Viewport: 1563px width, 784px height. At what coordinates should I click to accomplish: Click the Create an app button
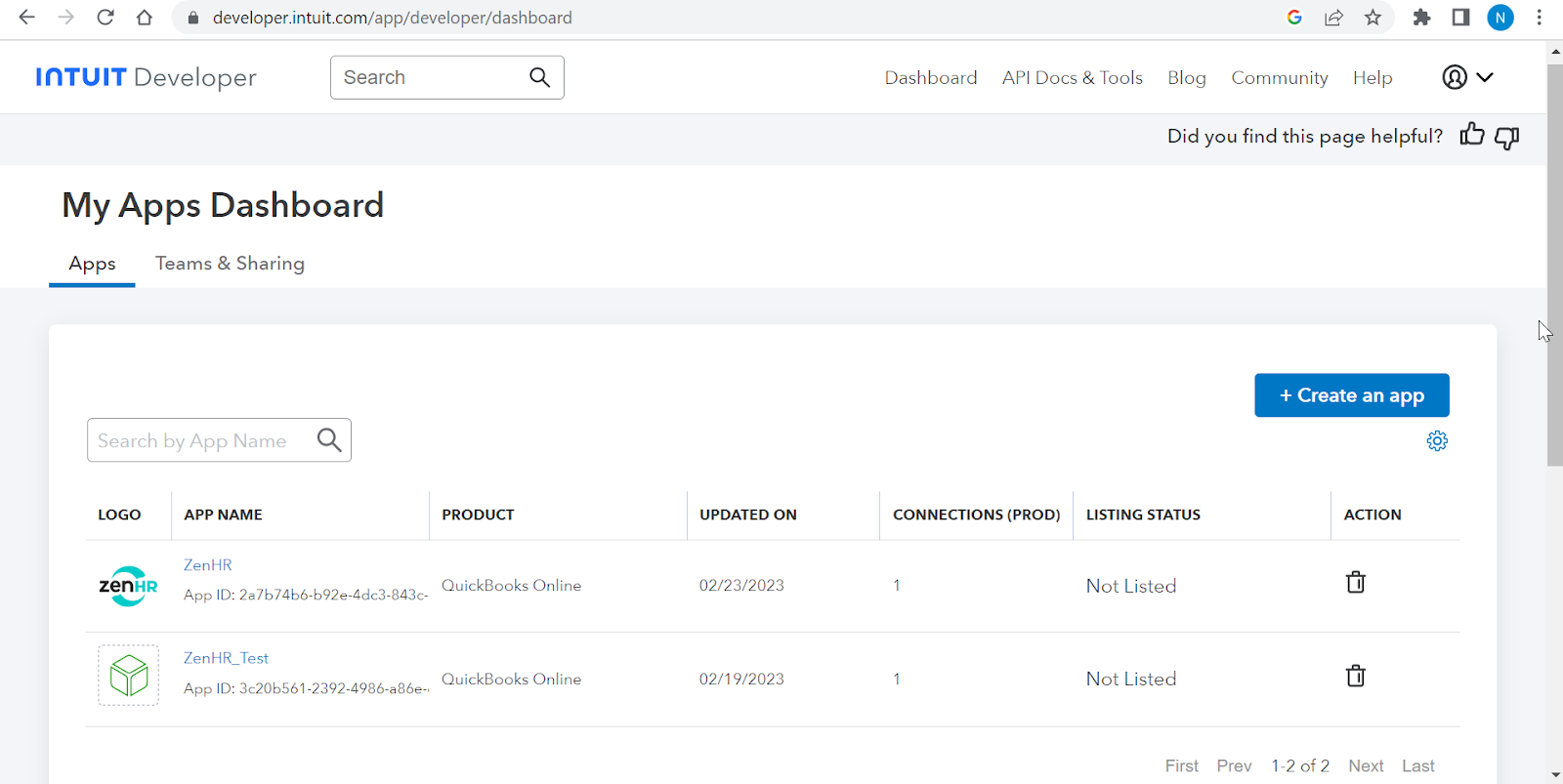1352,395
